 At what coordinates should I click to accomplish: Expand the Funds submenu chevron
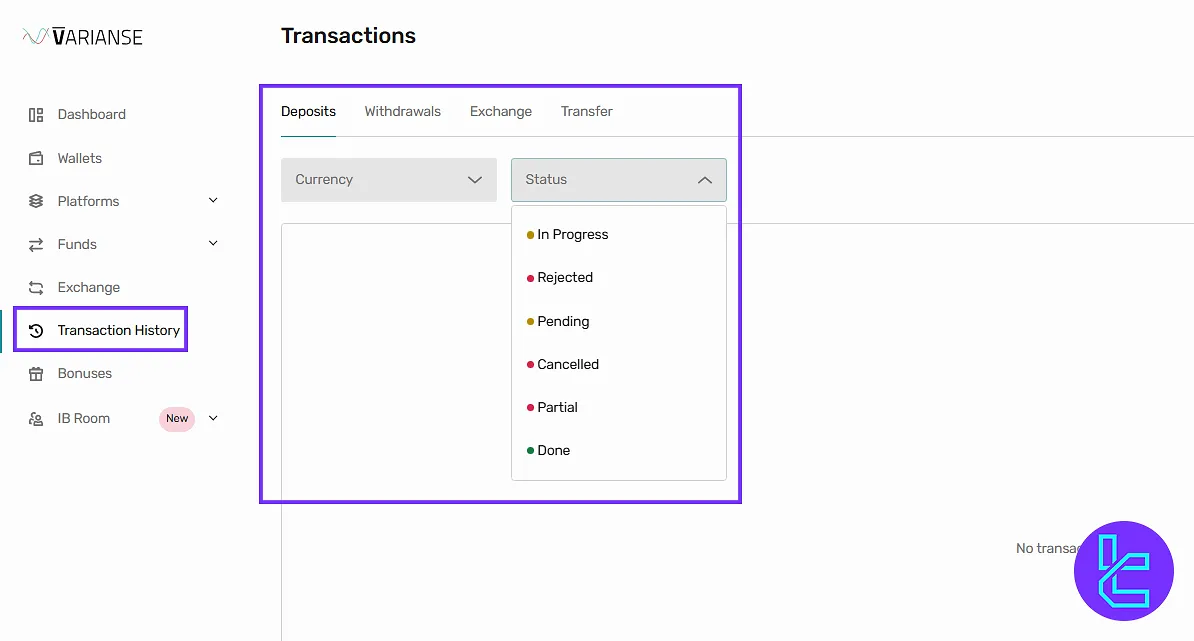point(213,244)
